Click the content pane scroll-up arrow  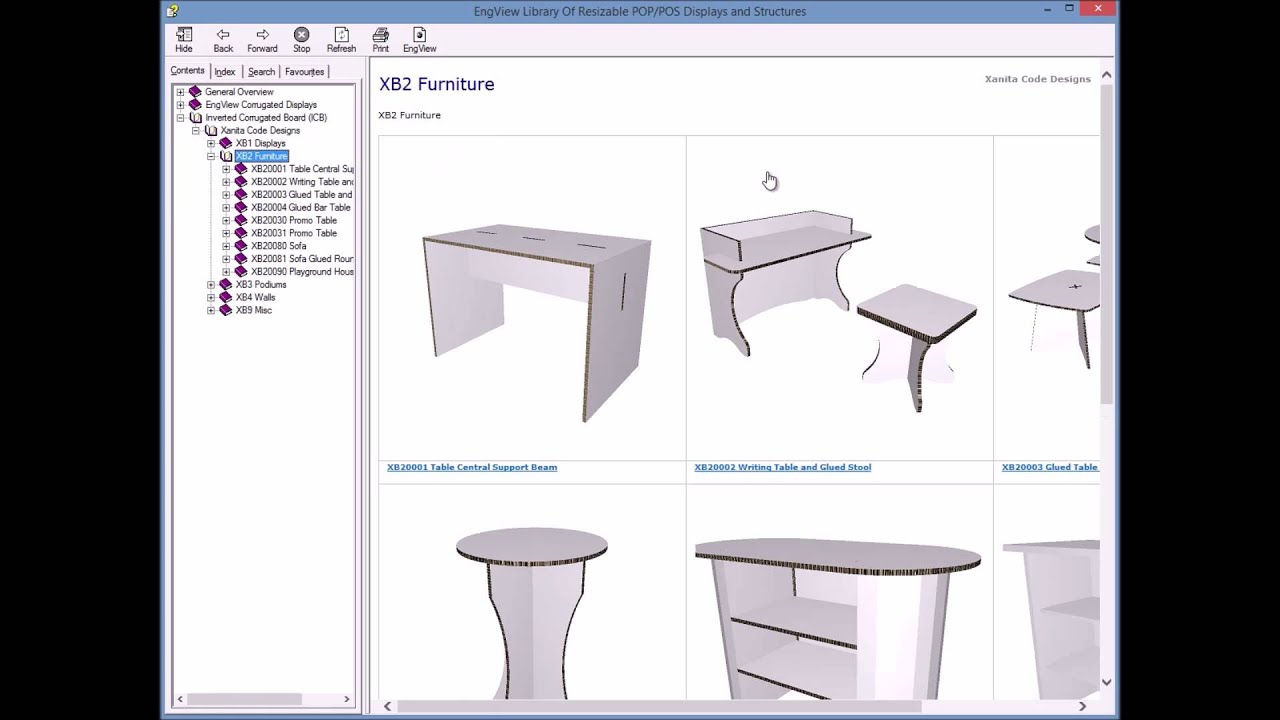point(1106,75)
